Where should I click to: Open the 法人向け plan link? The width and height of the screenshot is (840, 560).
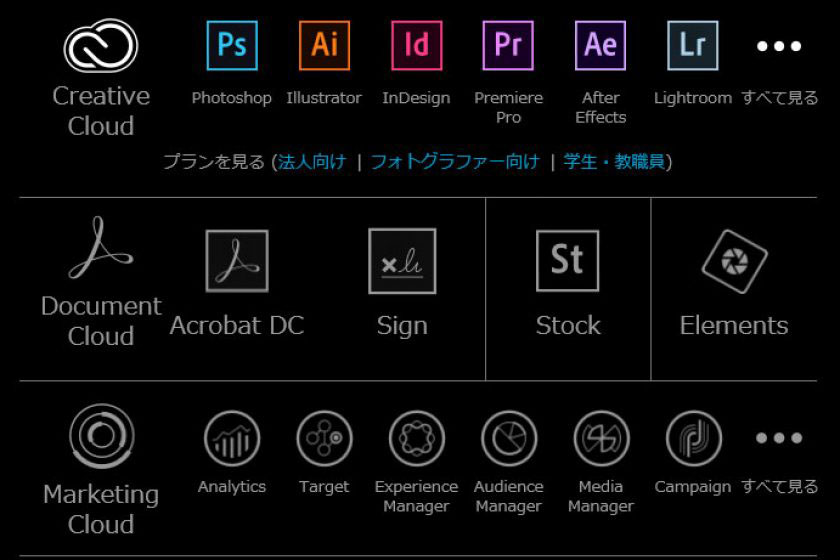(312, 162)
